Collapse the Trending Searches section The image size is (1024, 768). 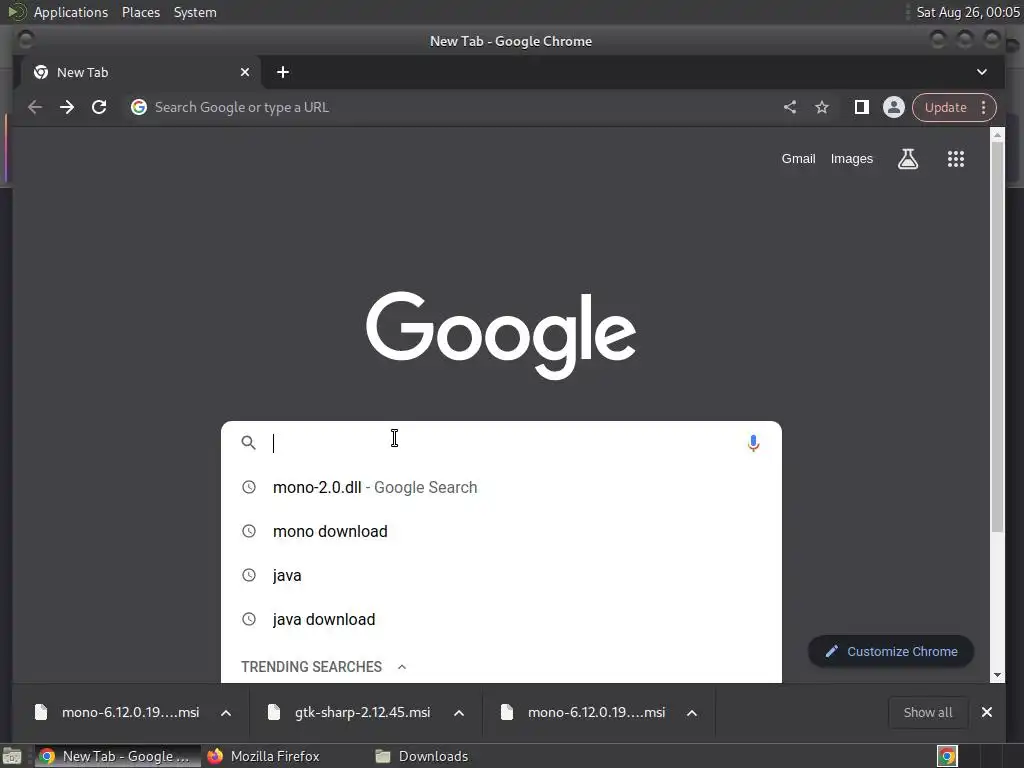402,667
